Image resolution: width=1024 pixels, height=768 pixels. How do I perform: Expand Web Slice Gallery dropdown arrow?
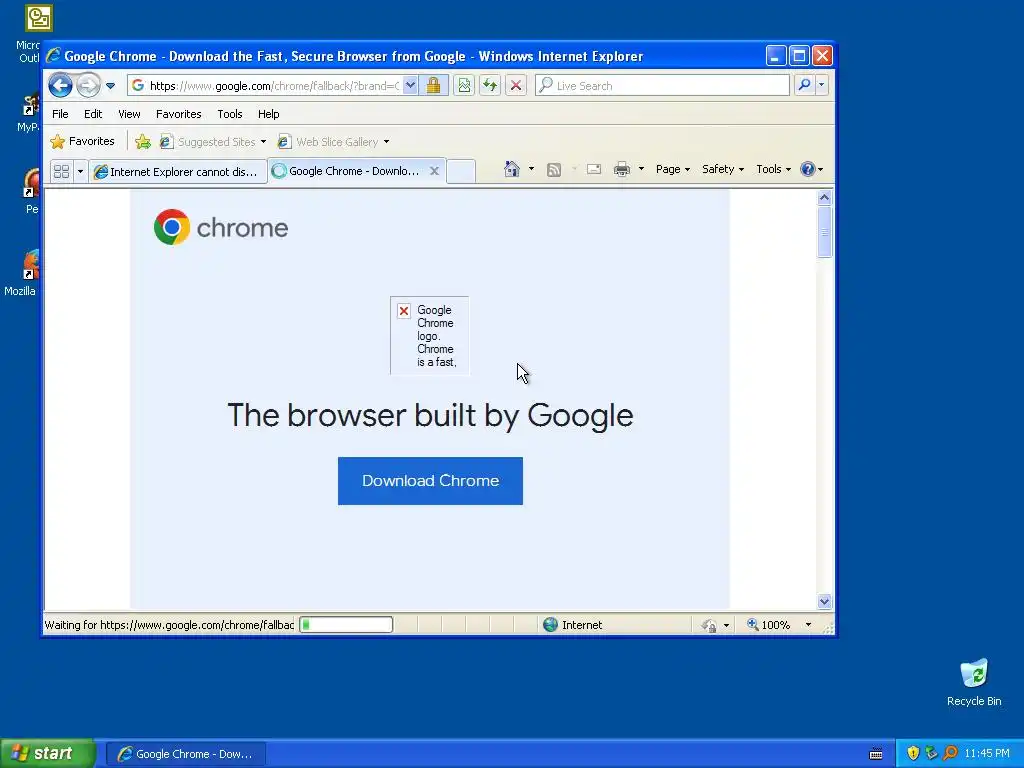coord(387,142)
